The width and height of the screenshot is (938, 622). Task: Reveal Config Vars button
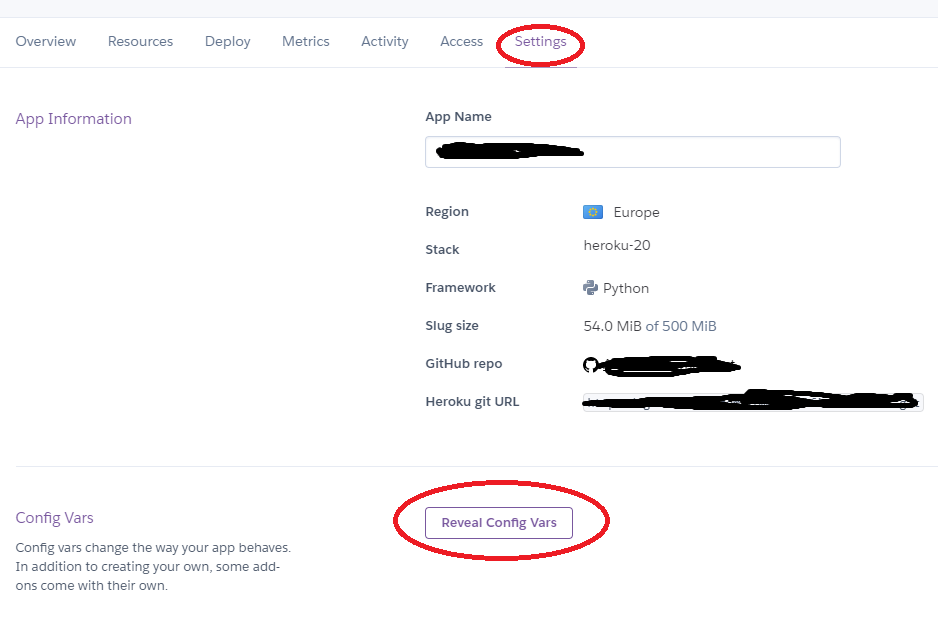(499, 523)
